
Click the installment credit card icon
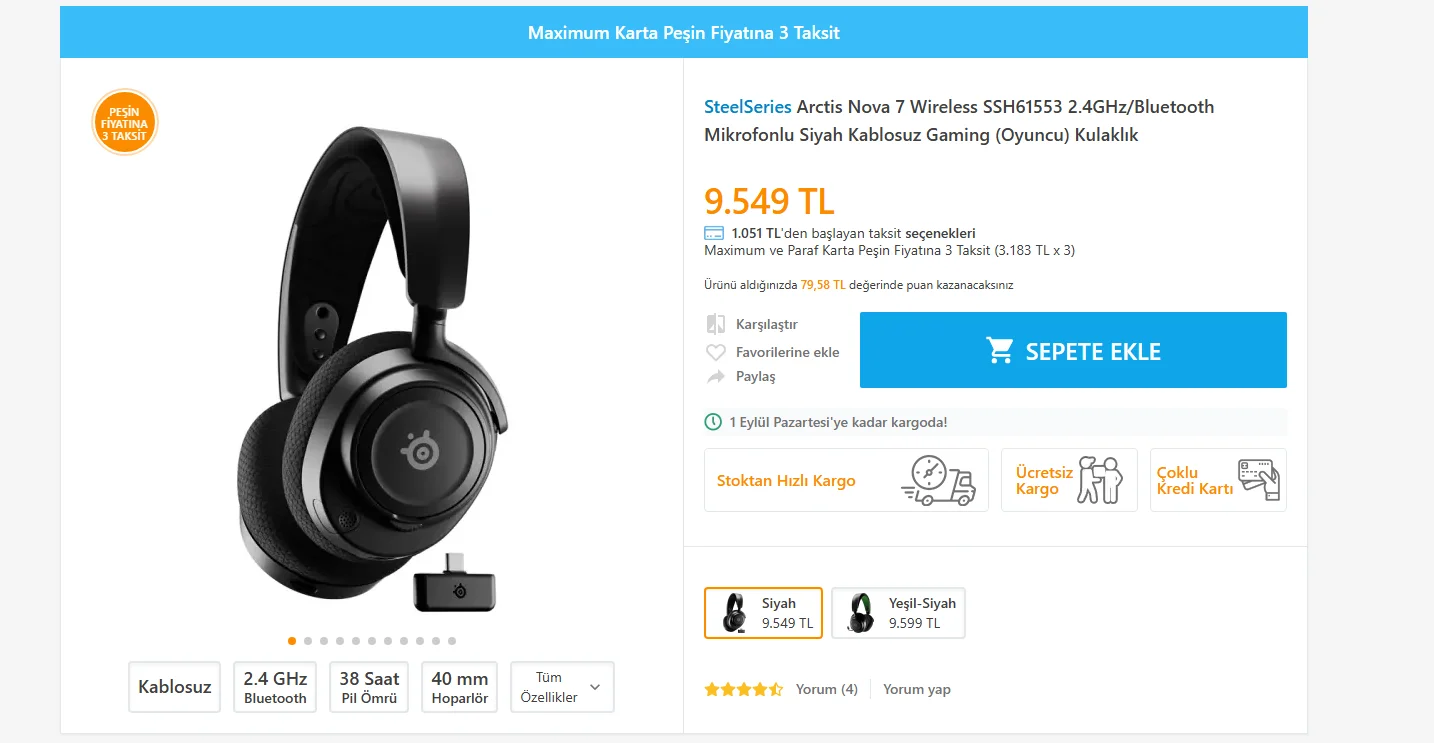point(714,234)
